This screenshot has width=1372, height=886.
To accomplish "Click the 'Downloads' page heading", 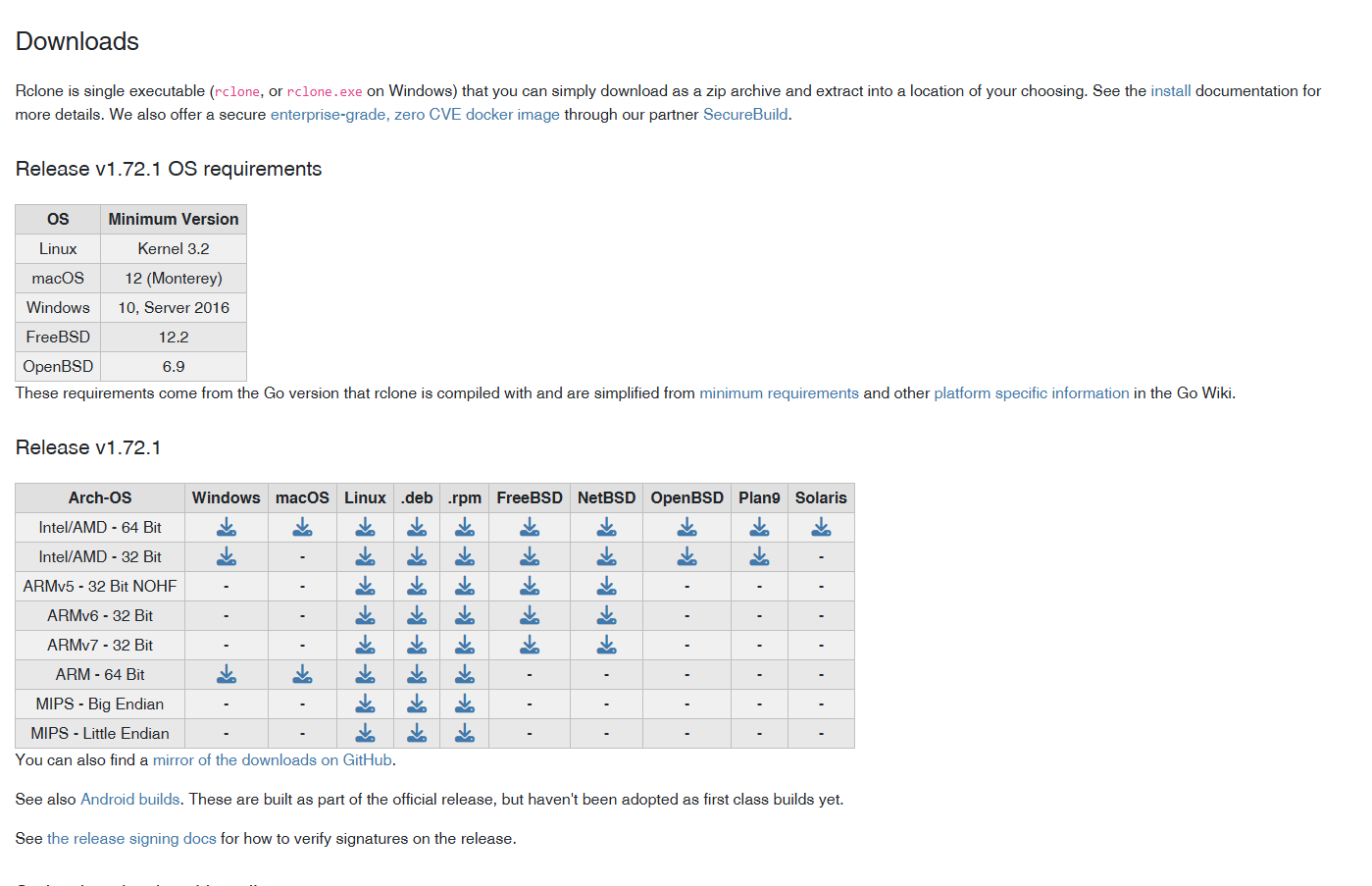I will pos(77,41).
